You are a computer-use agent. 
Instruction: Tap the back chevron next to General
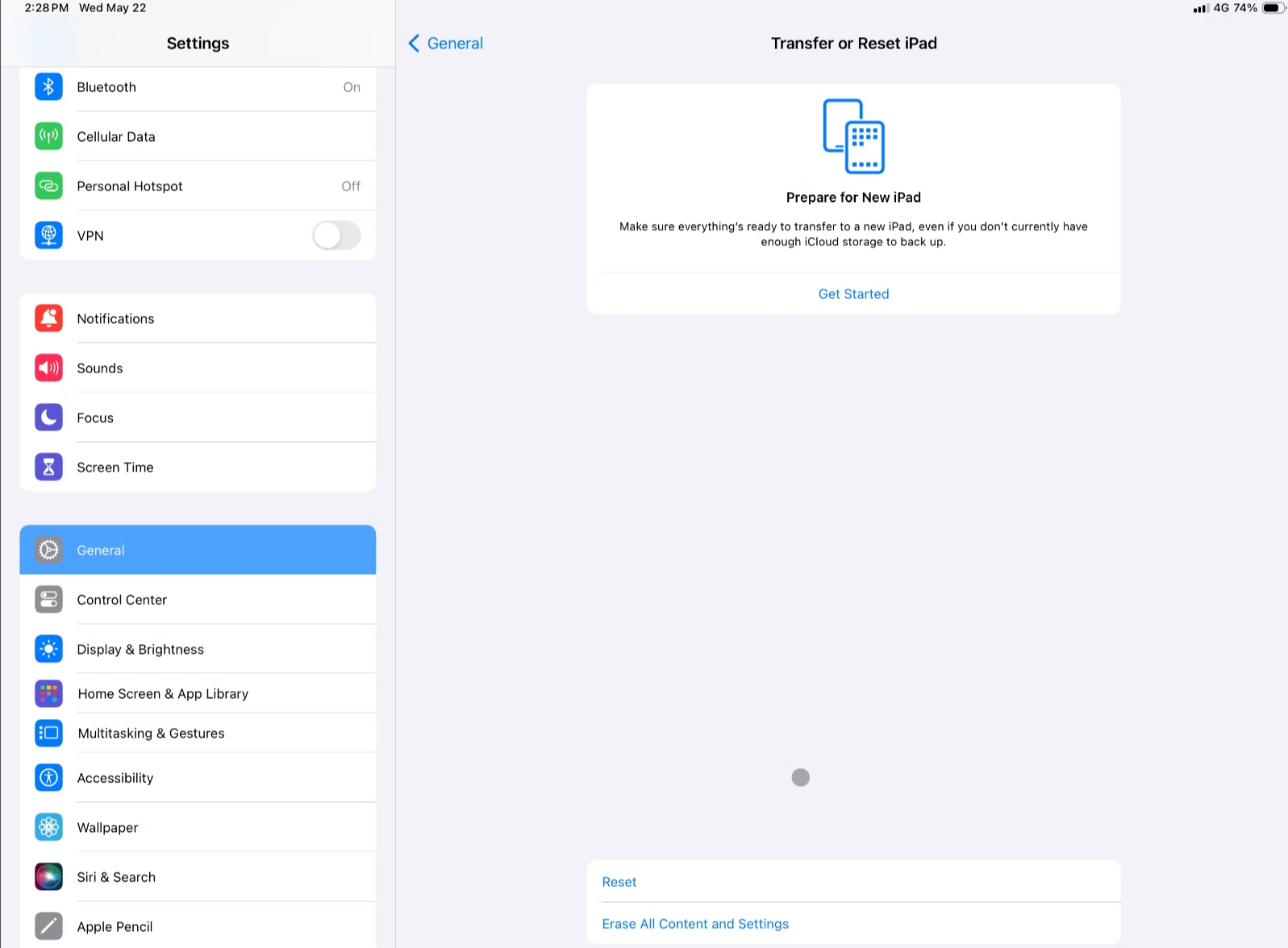click(414, 44)
